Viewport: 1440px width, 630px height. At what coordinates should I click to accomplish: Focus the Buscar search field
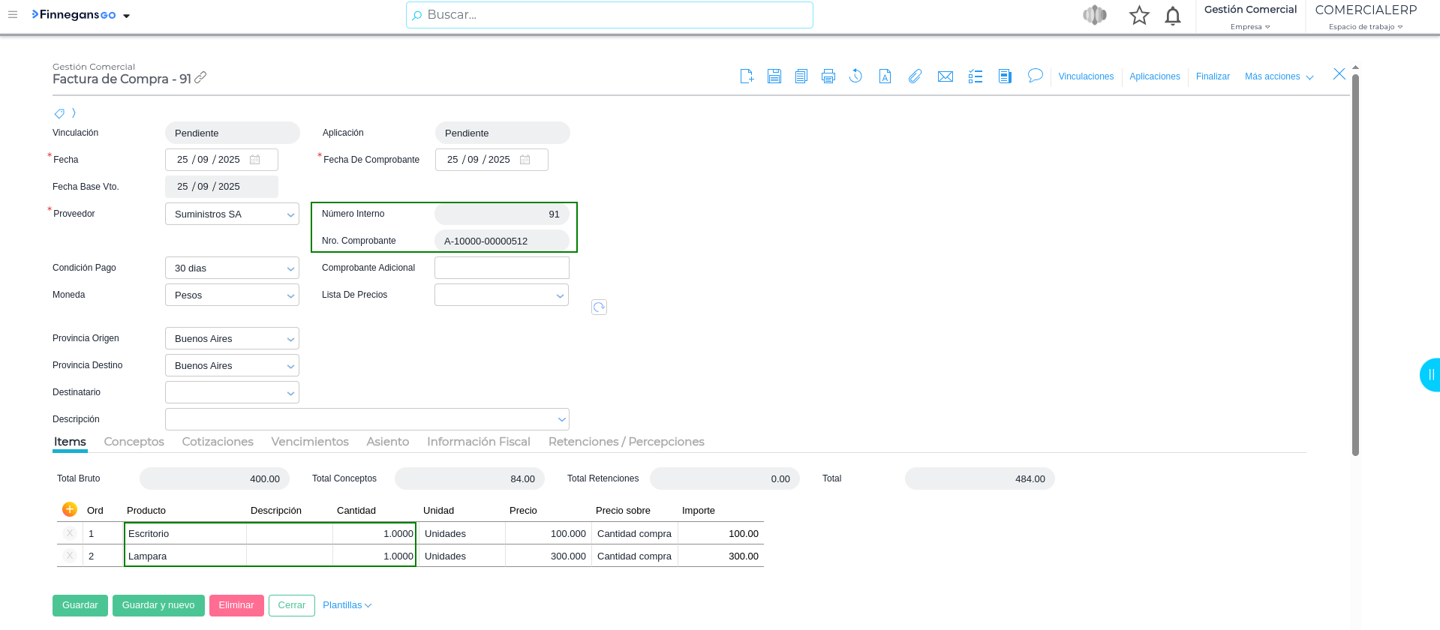click(610, 15)
